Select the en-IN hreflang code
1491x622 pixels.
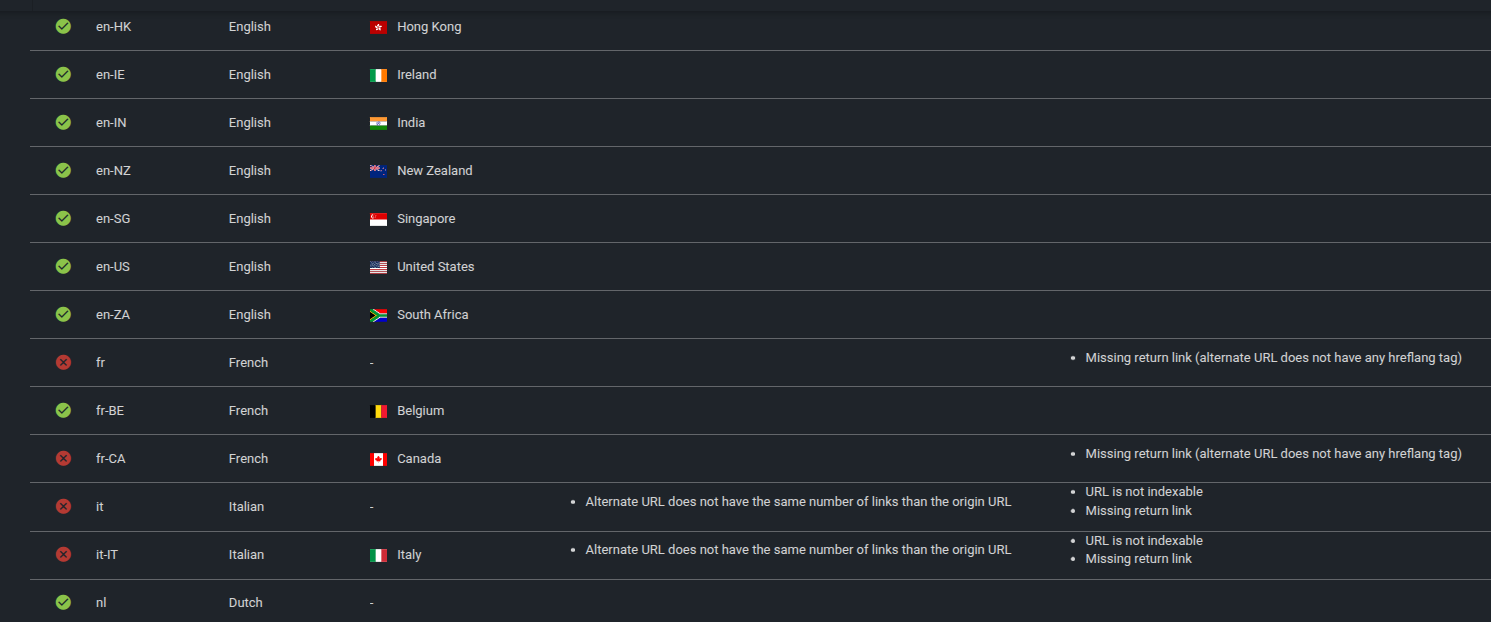[113, 123]
